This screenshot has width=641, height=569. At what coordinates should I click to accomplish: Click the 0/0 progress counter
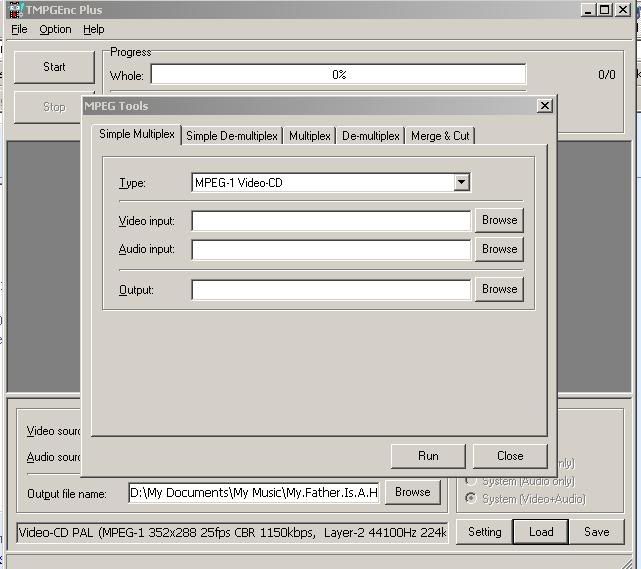[607, 75]
